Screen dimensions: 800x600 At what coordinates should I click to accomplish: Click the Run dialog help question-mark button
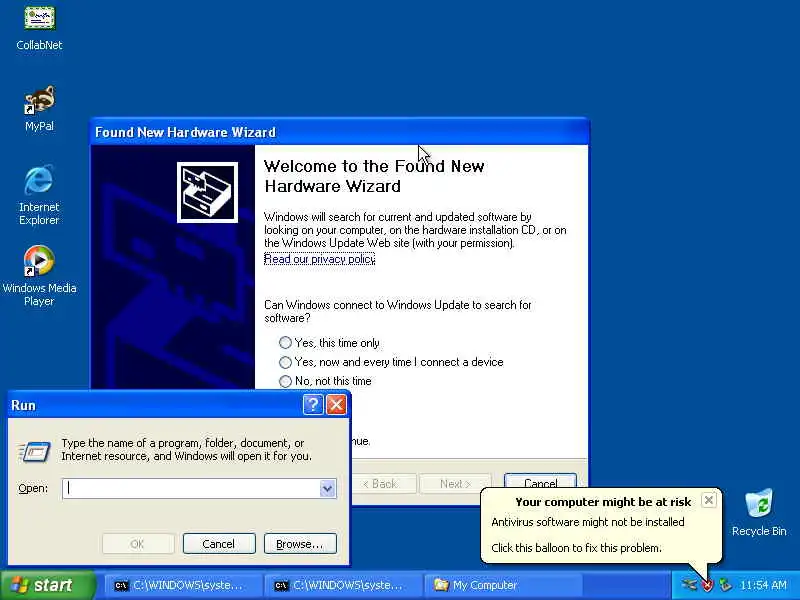click(x=313, y=405)
